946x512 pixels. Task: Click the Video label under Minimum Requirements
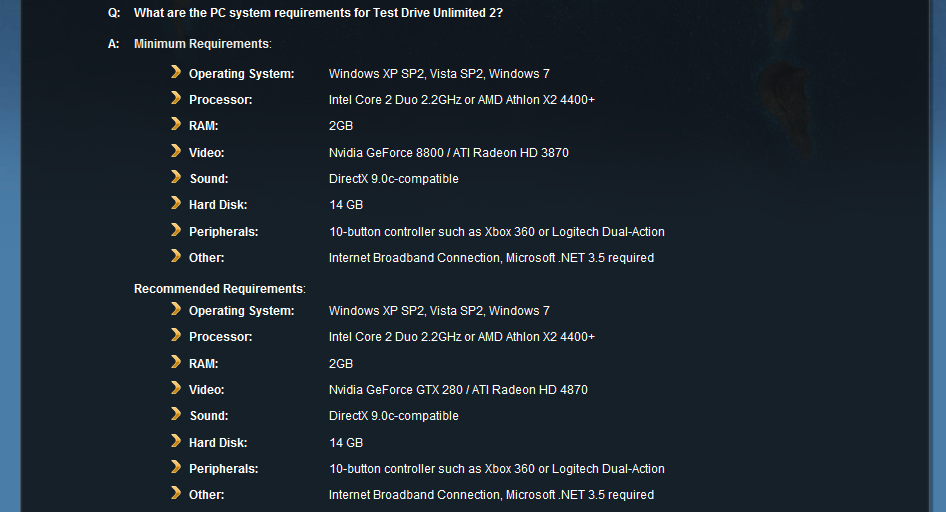coord(206,153)
